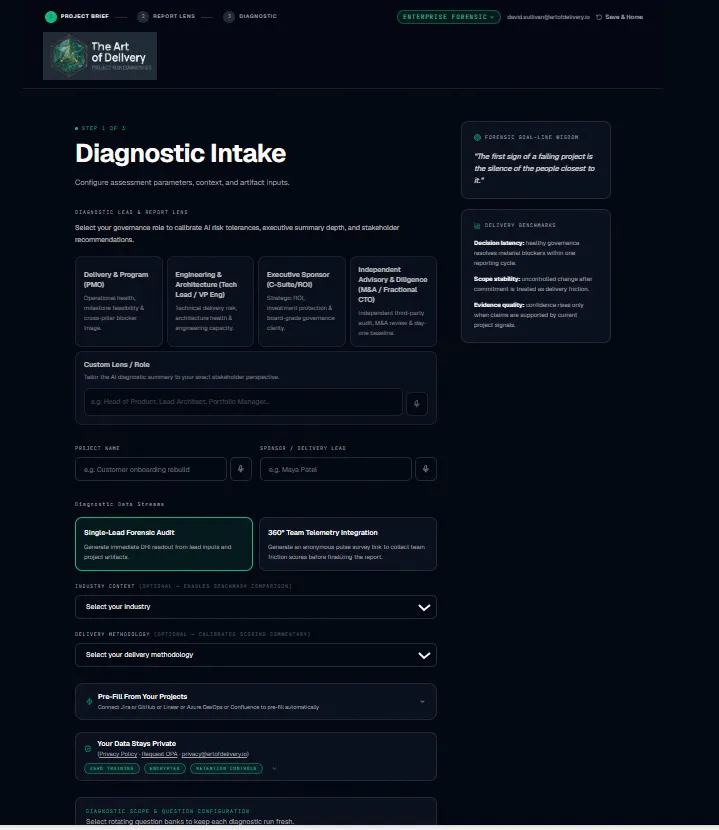Viewport: 719px width, 830px height.
Task: Open the Enterprise Forensic plan dropdown
Action: [448, 17]
